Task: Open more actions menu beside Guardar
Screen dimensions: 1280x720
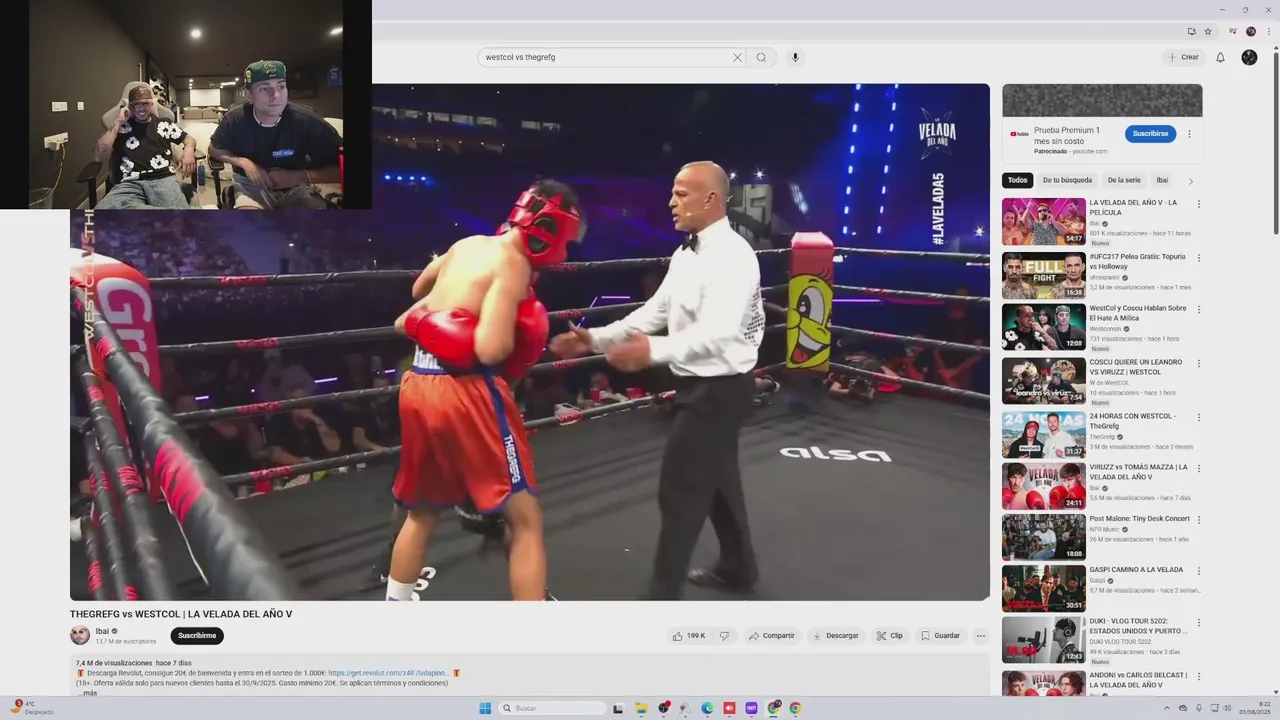Action: [981, 636]
